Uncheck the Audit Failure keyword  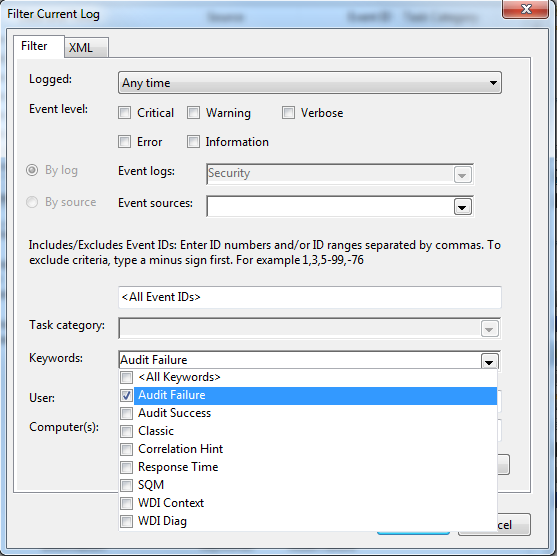tap(126, 395)
